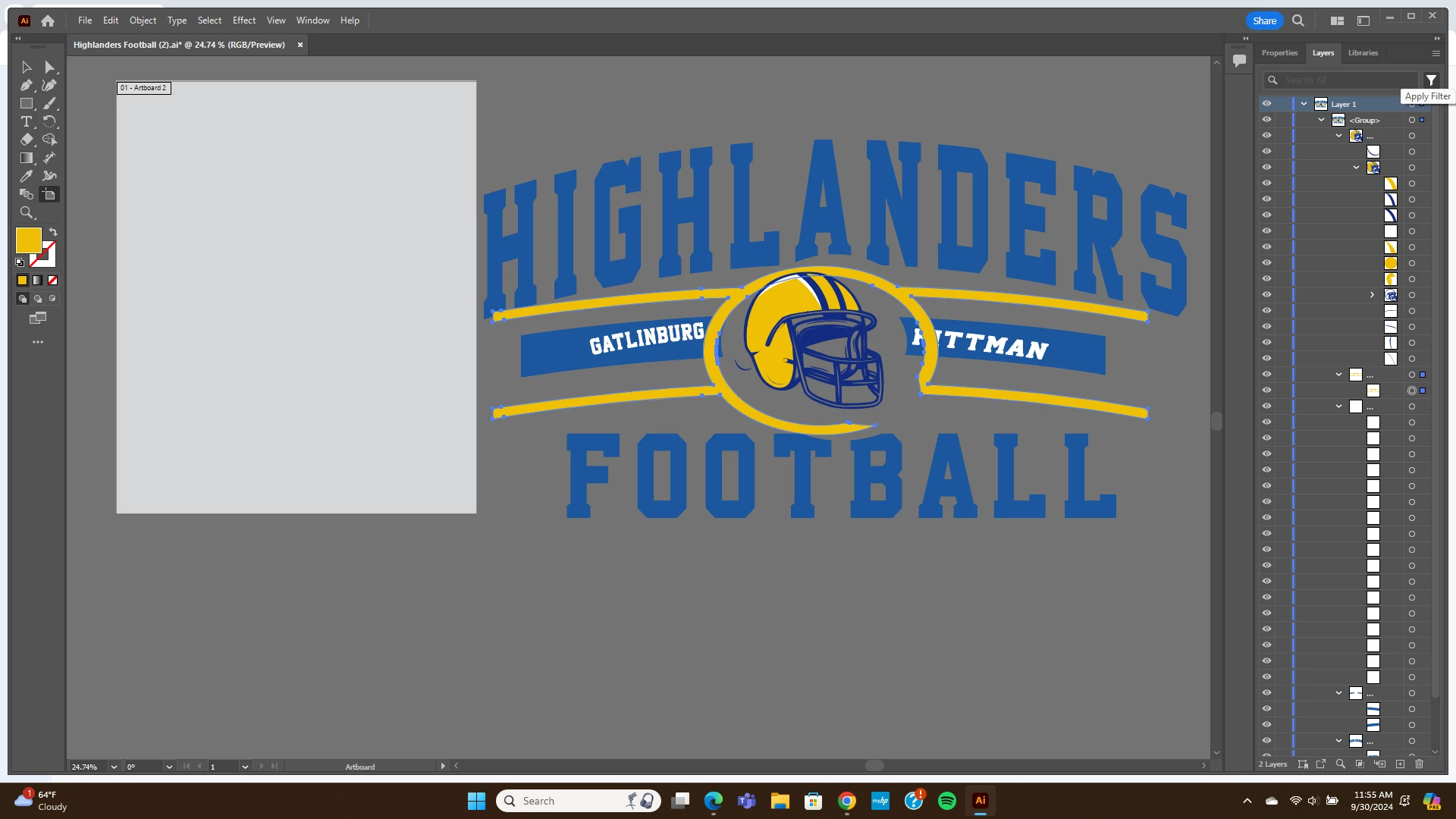
Task: Hide Layer 1 with its eye icon
Action: pyautogui.click(x=1266, y=104)
